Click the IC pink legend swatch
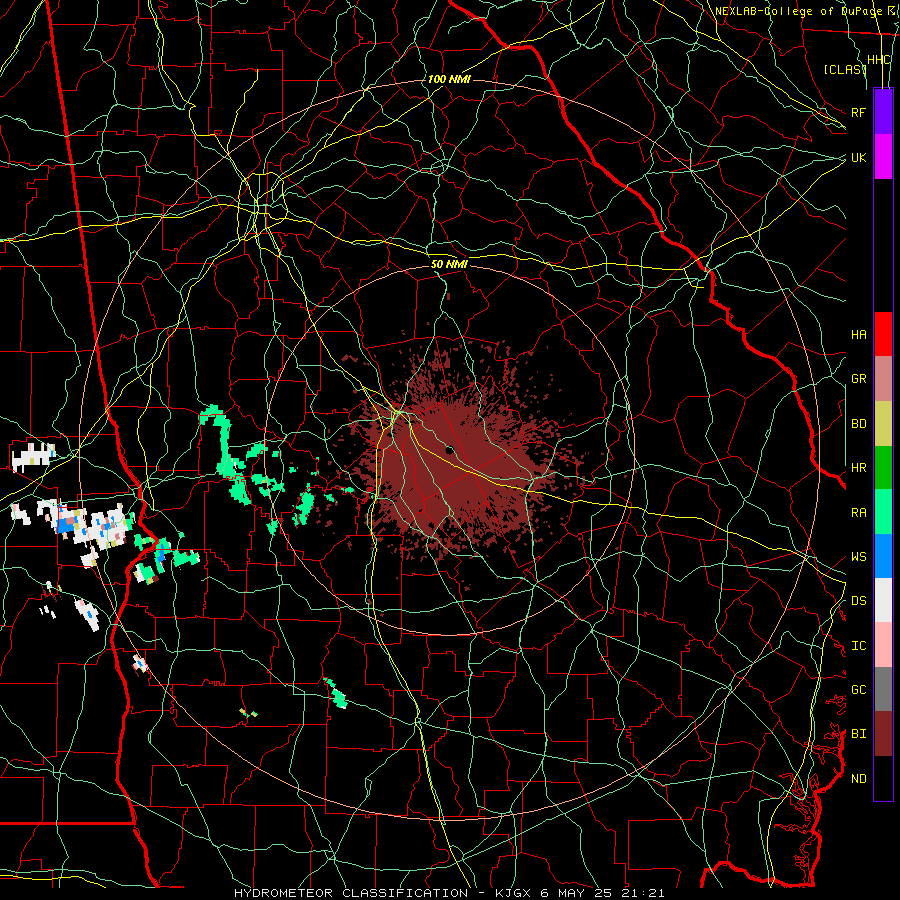Viewport: 900px width, 900px height. pos(883,645)
